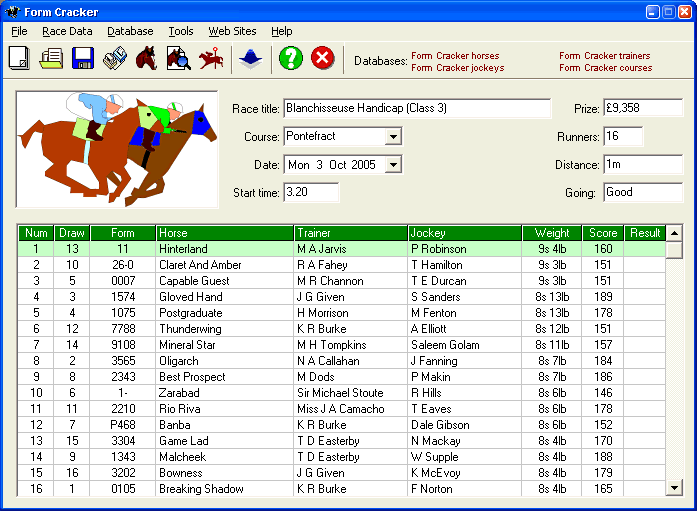The image size is (697, 511).
Task: Click the Start time input field
Action: click(x=311, y=192)
